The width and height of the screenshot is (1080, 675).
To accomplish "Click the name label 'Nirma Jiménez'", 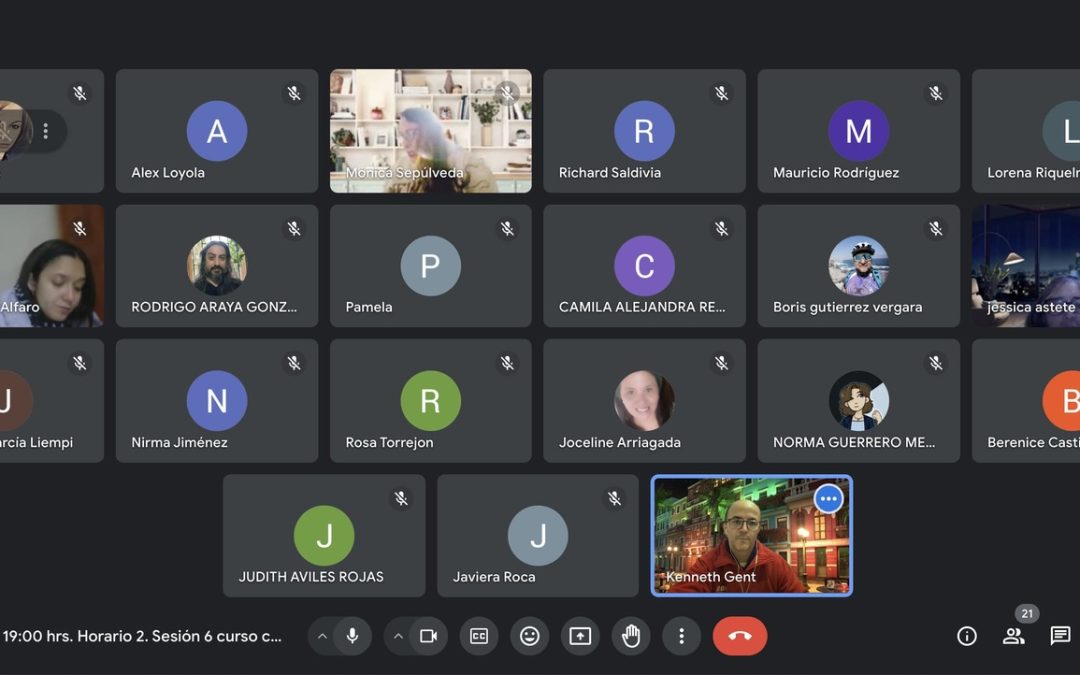I will (179, 442).
